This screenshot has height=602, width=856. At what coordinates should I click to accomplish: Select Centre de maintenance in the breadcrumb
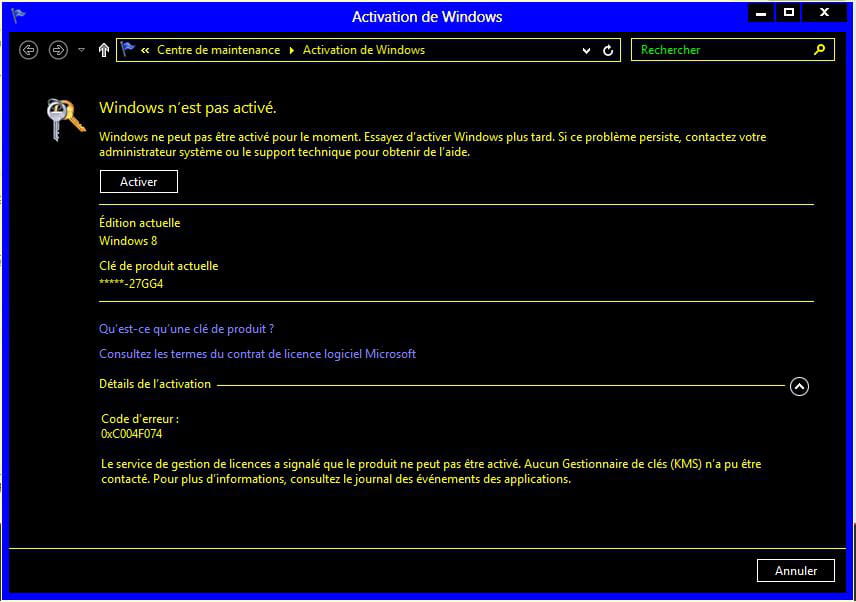pos(218,50)
